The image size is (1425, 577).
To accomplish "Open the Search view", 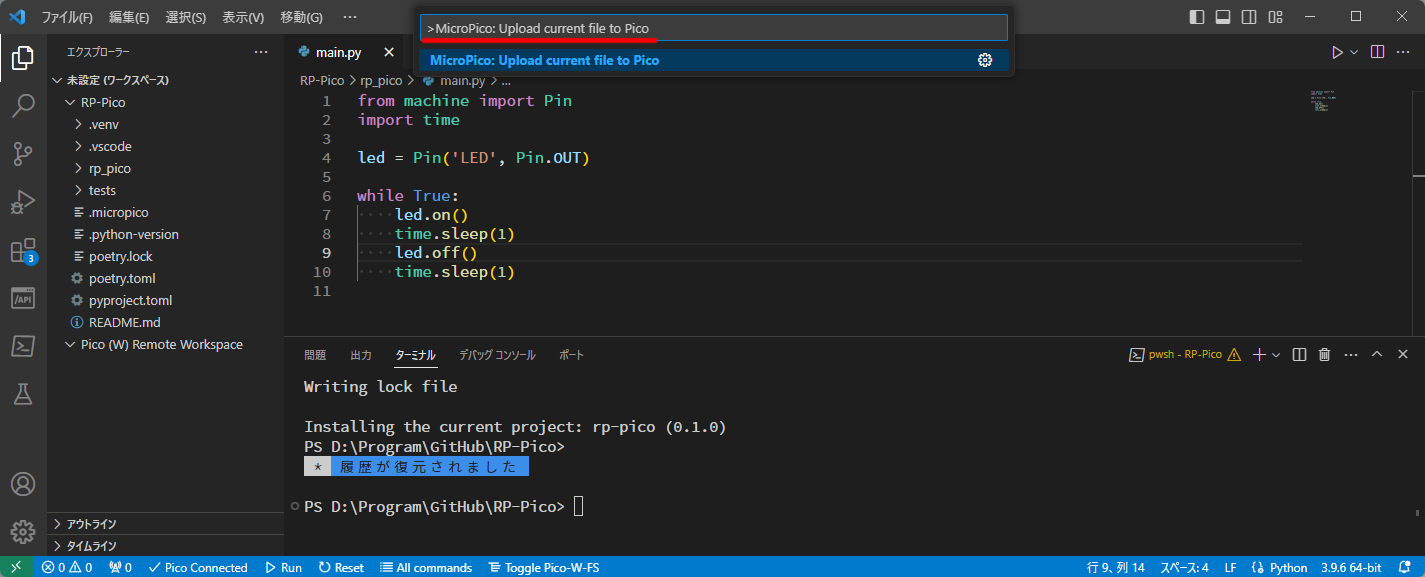I will (23, 105).
